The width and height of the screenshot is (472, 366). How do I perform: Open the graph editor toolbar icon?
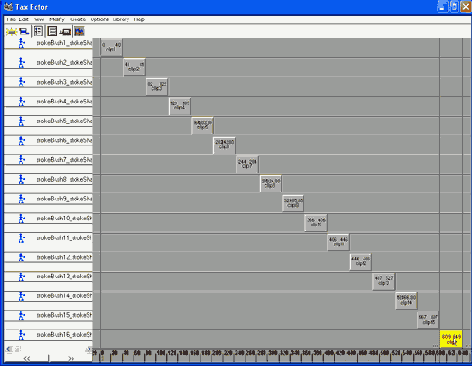[79, 31]
